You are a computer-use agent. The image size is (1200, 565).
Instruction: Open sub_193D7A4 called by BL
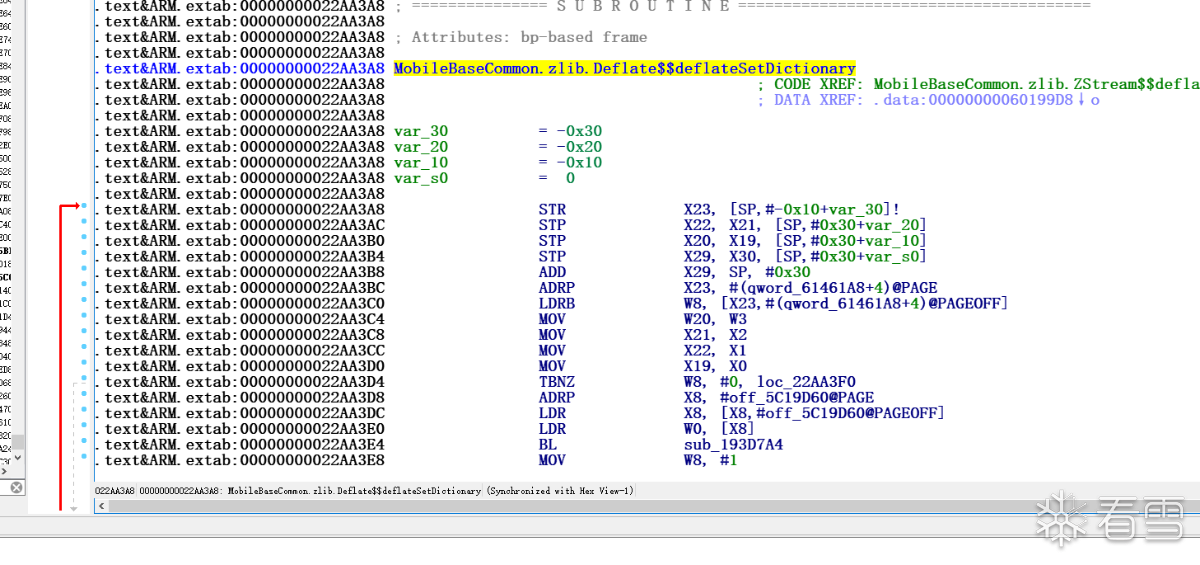point(733,444)
